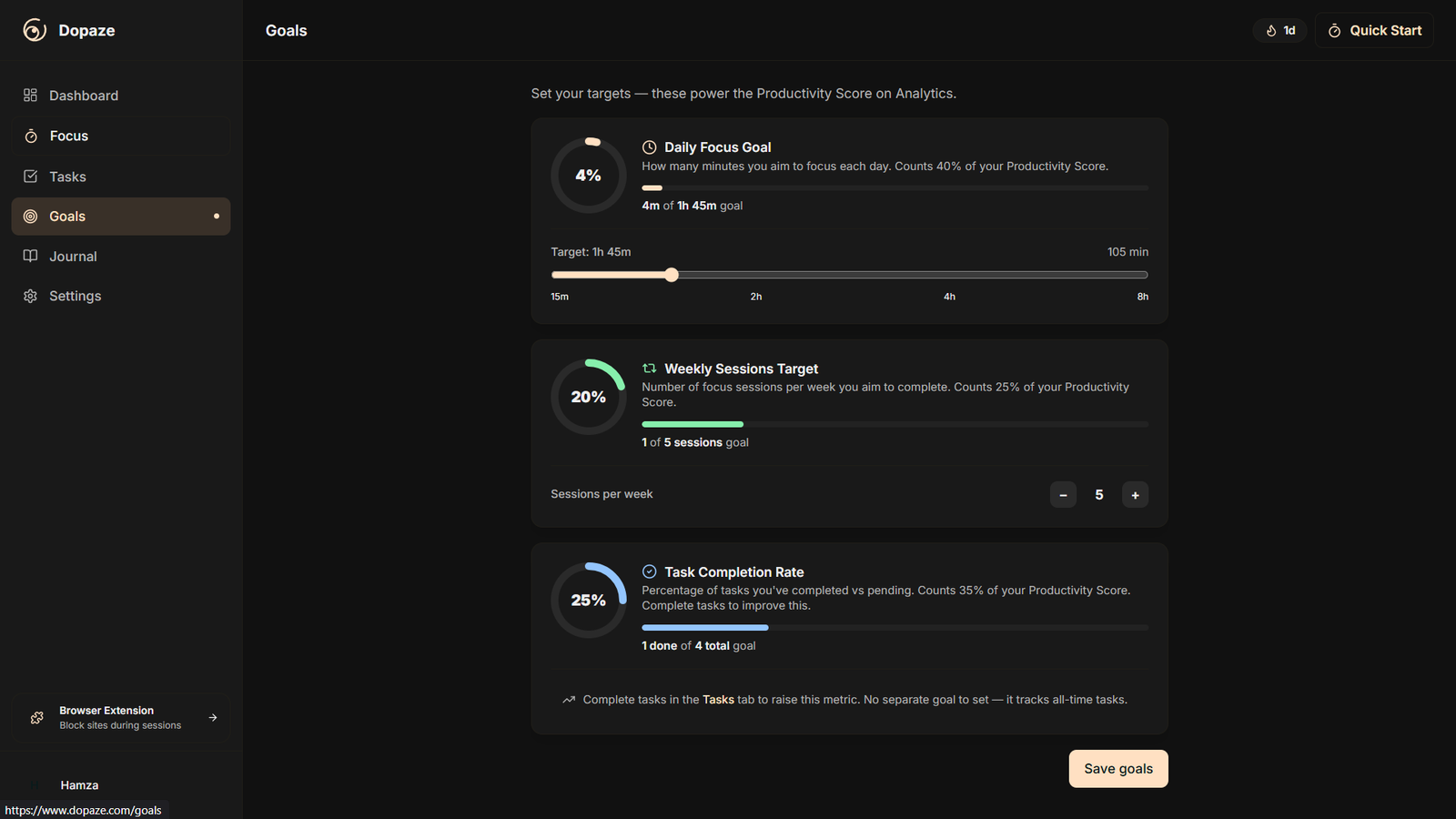1456x819 pixels.
Task: Decrease sessions per week with minus
Action: click(1062, 495)
